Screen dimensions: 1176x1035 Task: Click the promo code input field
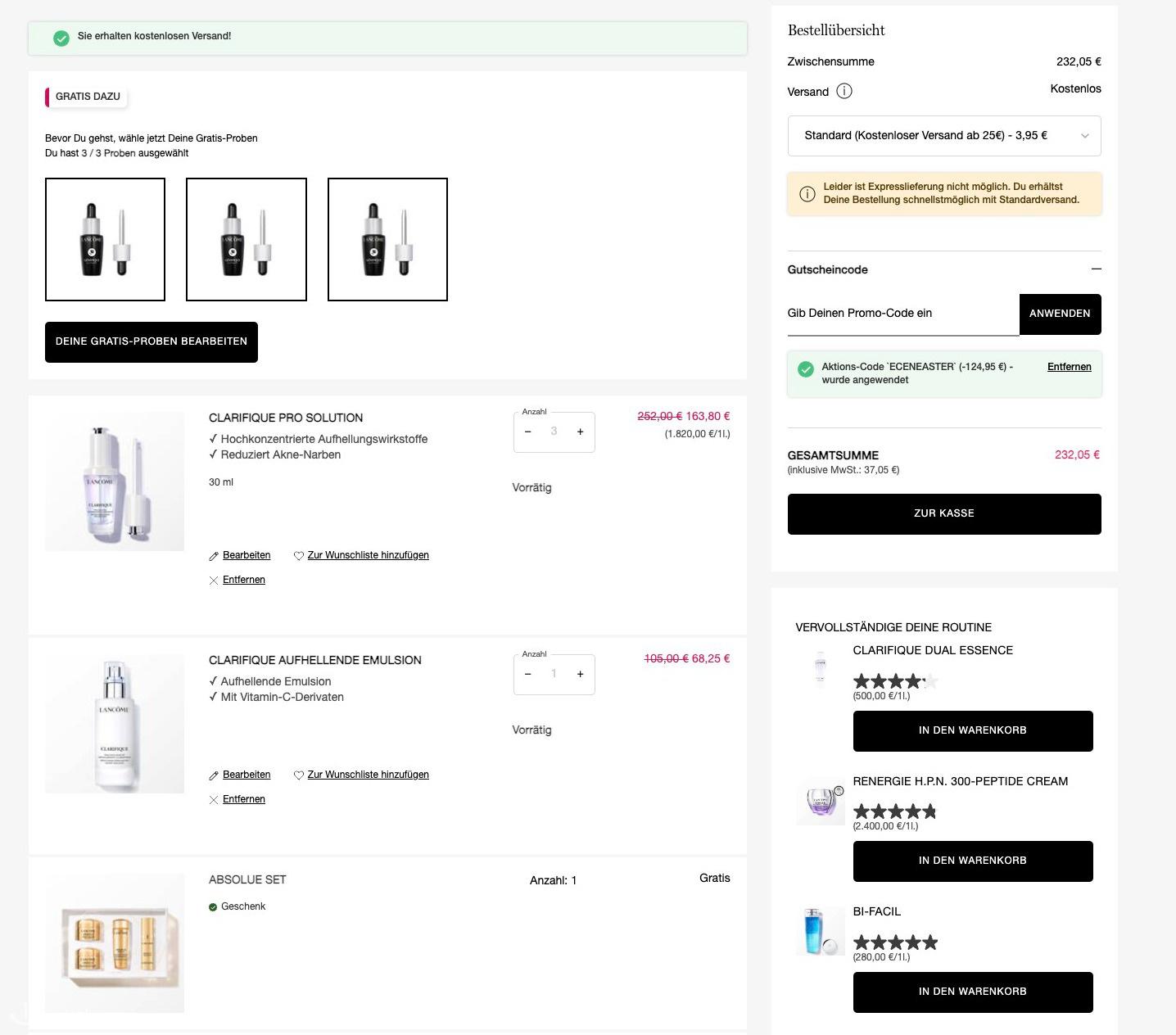[x=903, y=314]
